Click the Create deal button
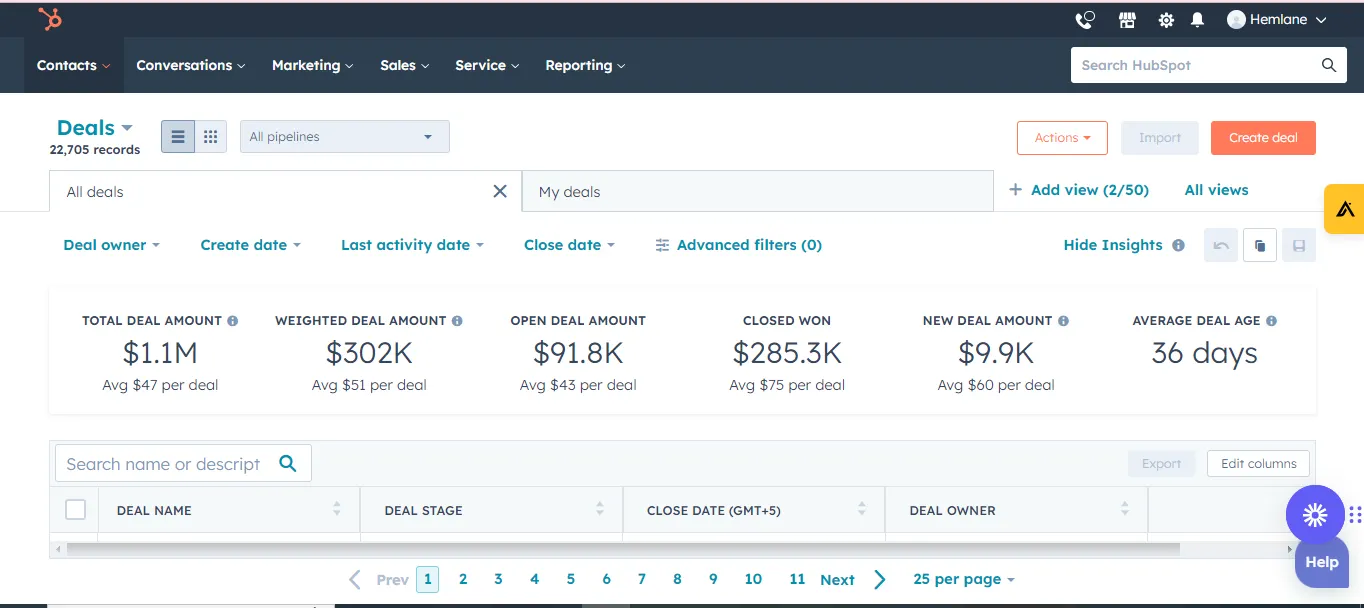The height and width of the screenshot is (608, 1364). tap(1262, 138)
